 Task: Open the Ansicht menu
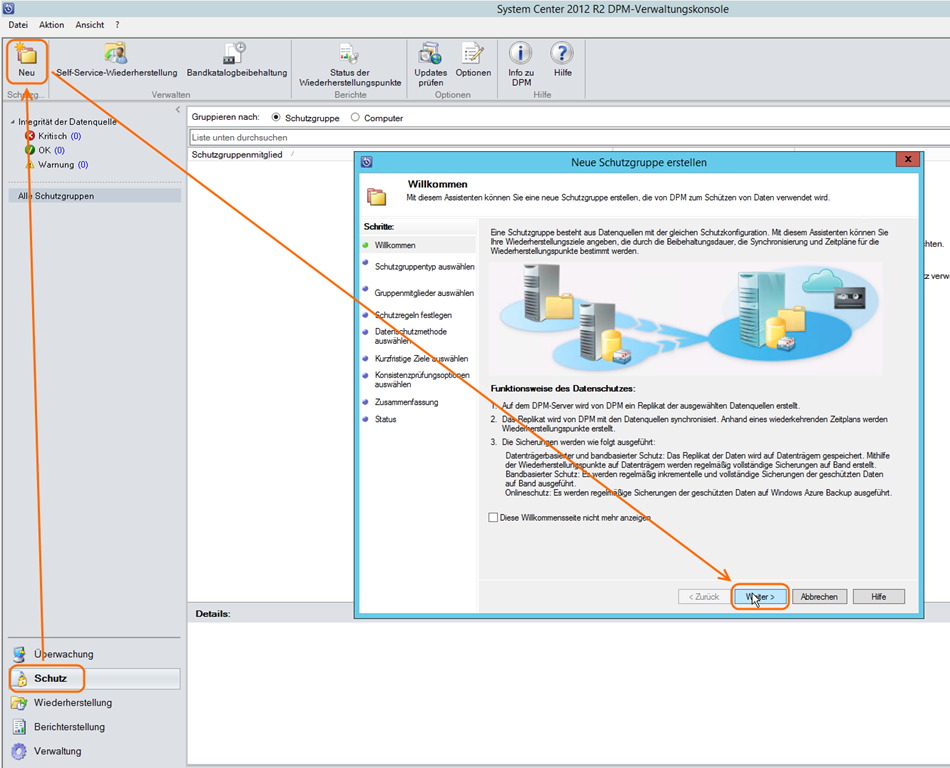[x=90, y=24]
